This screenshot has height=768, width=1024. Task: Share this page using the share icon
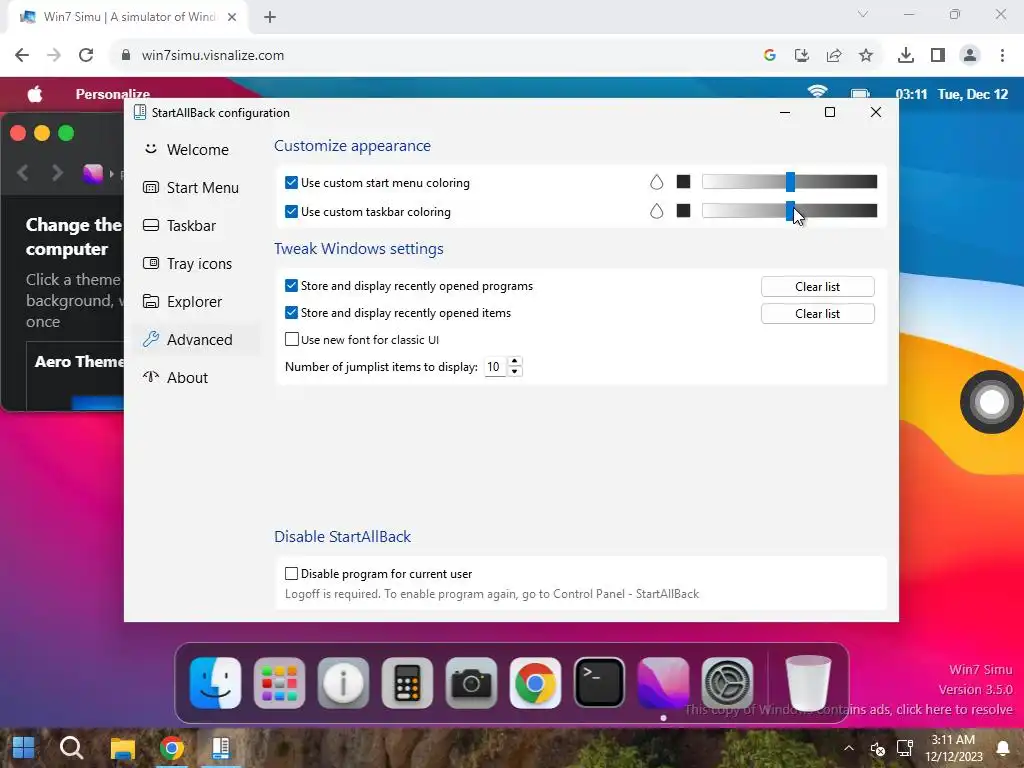pyautogui.click(x=833, y=55)
